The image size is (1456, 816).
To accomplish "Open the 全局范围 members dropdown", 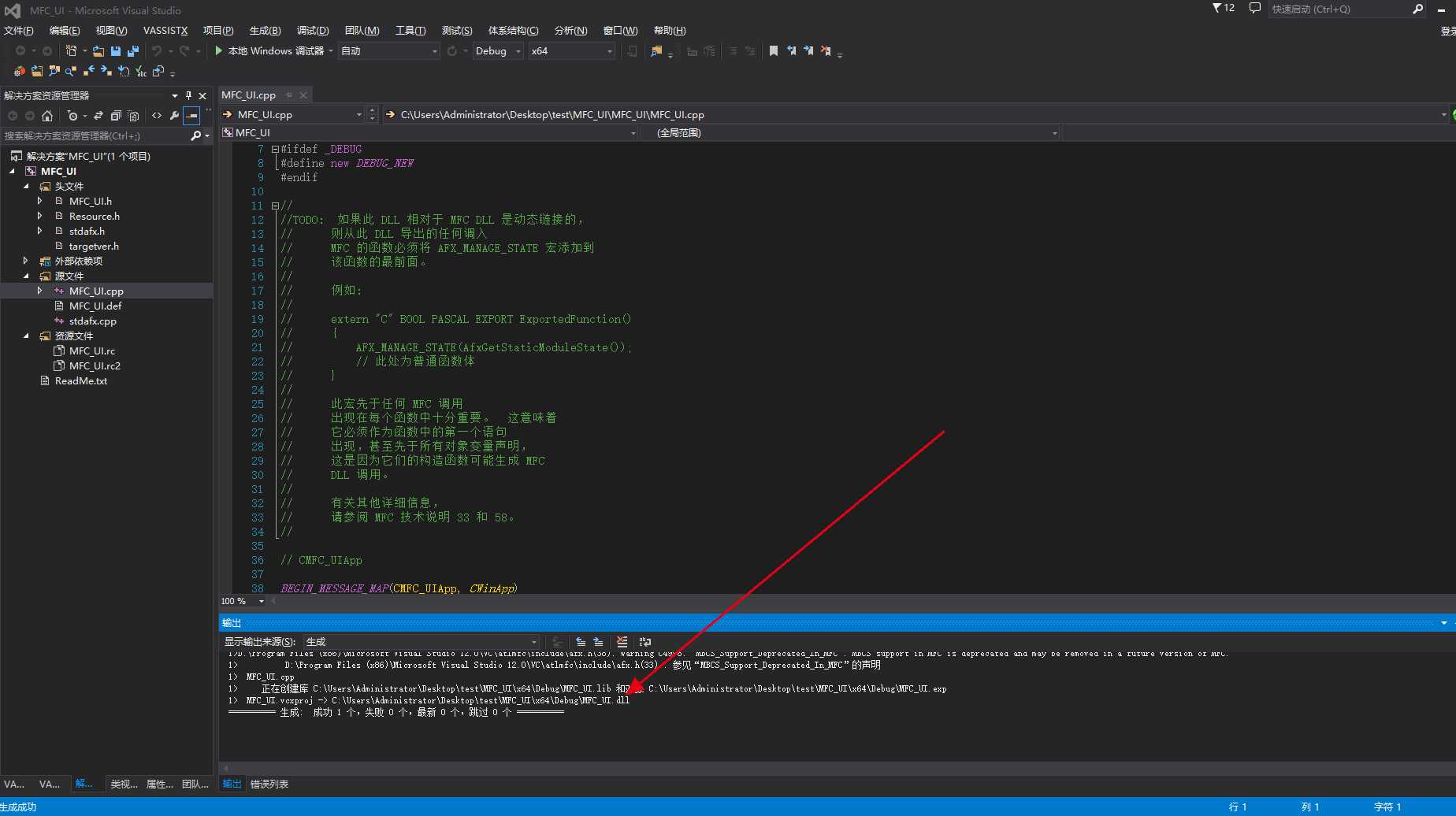I will (x=851, y=132).
